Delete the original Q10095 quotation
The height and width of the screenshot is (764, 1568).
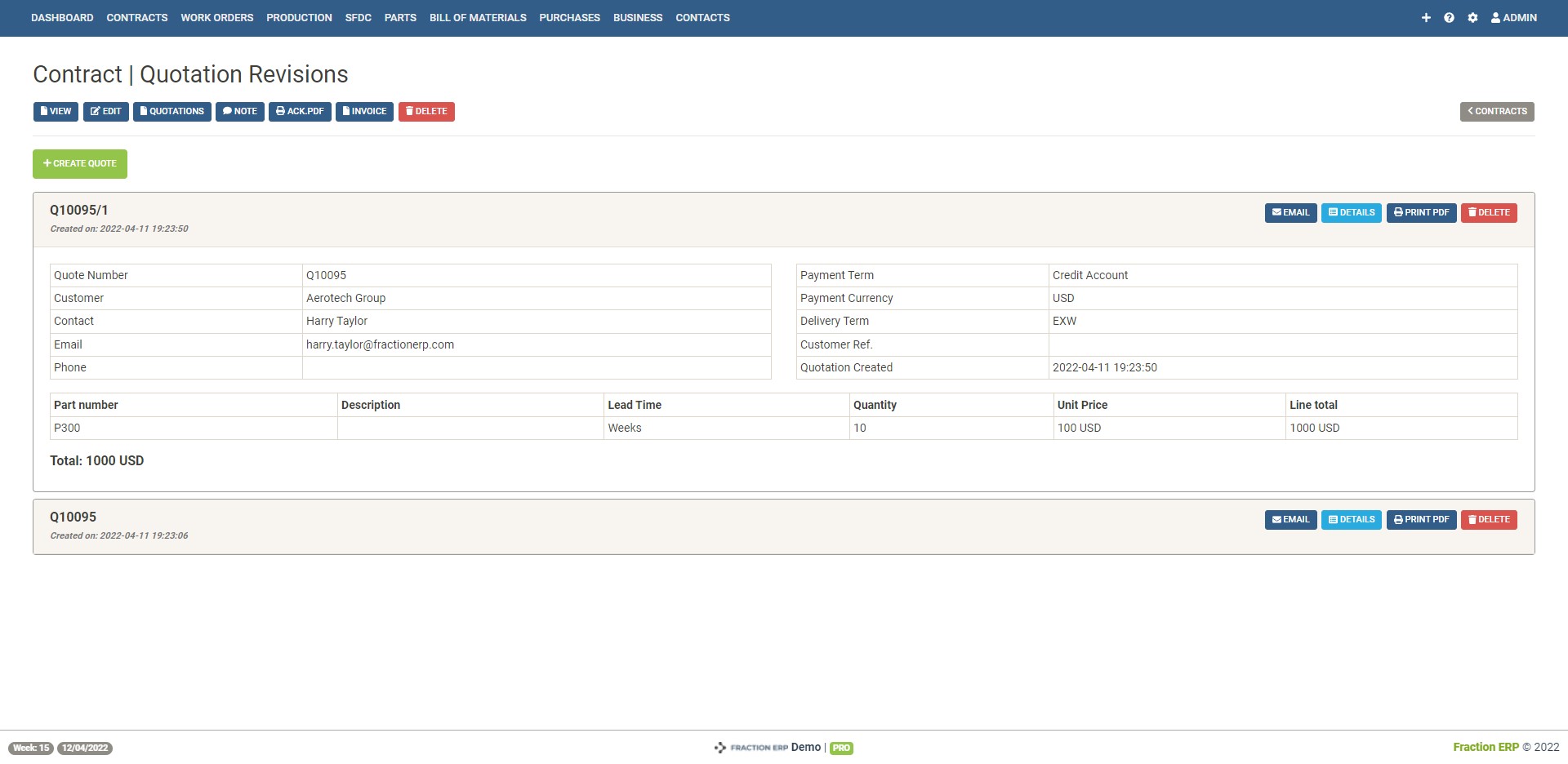click(1489, 520)
